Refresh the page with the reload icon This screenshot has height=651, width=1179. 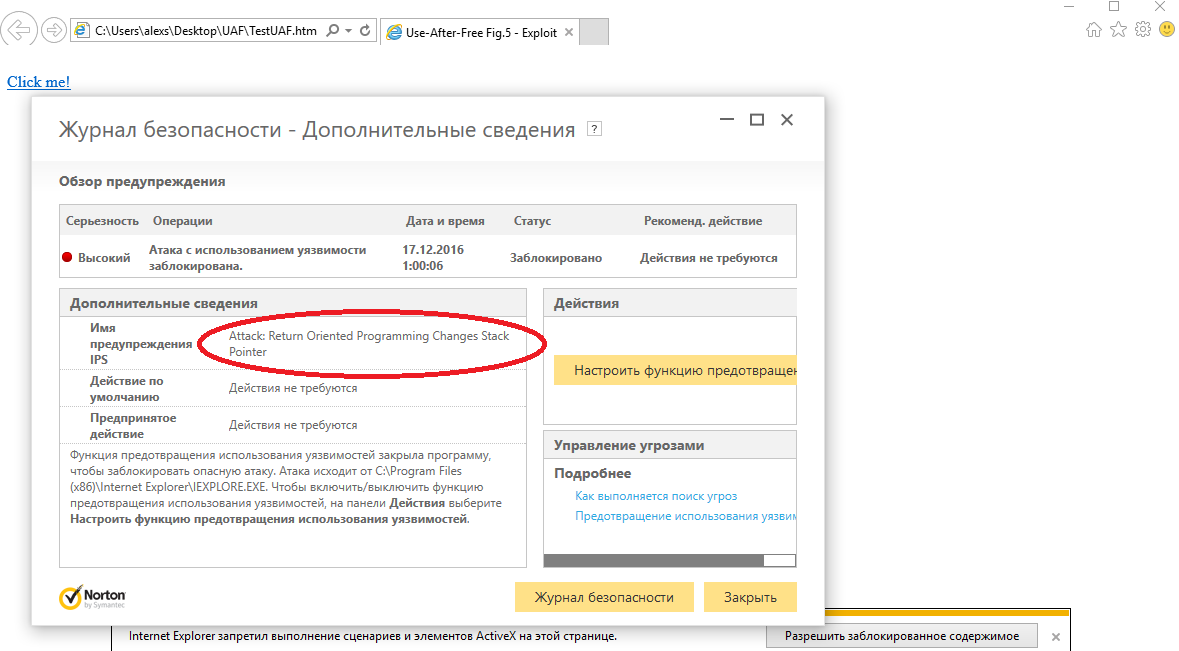pos(365,31)
